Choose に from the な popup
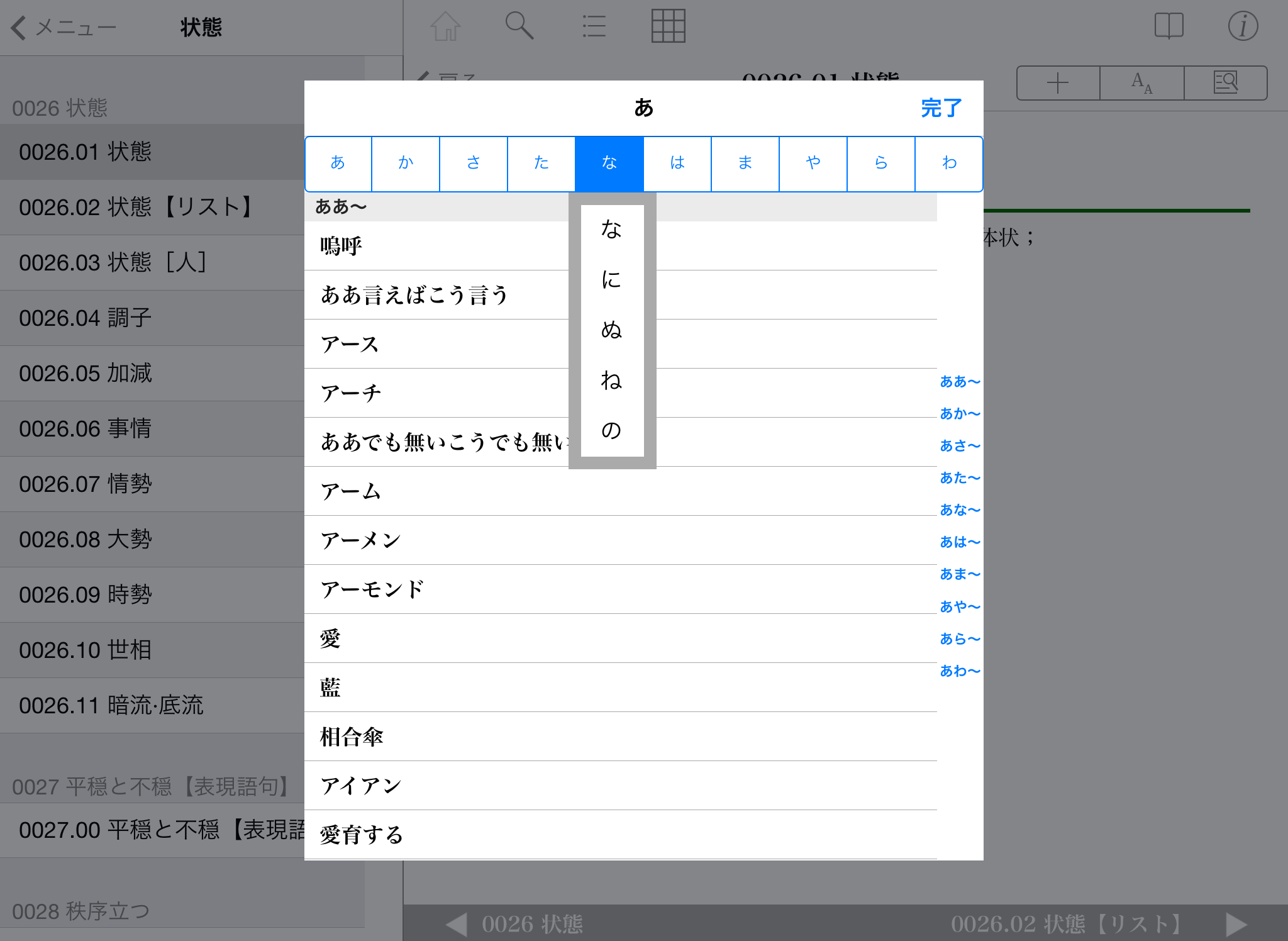Viewport: 1288px width, 941px height. (611, 279)
